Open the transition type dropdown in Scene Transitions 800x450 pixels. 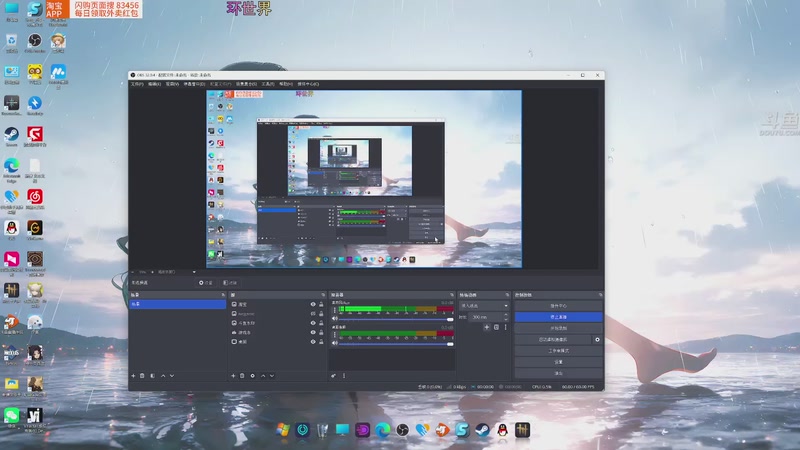pos(484,306)
